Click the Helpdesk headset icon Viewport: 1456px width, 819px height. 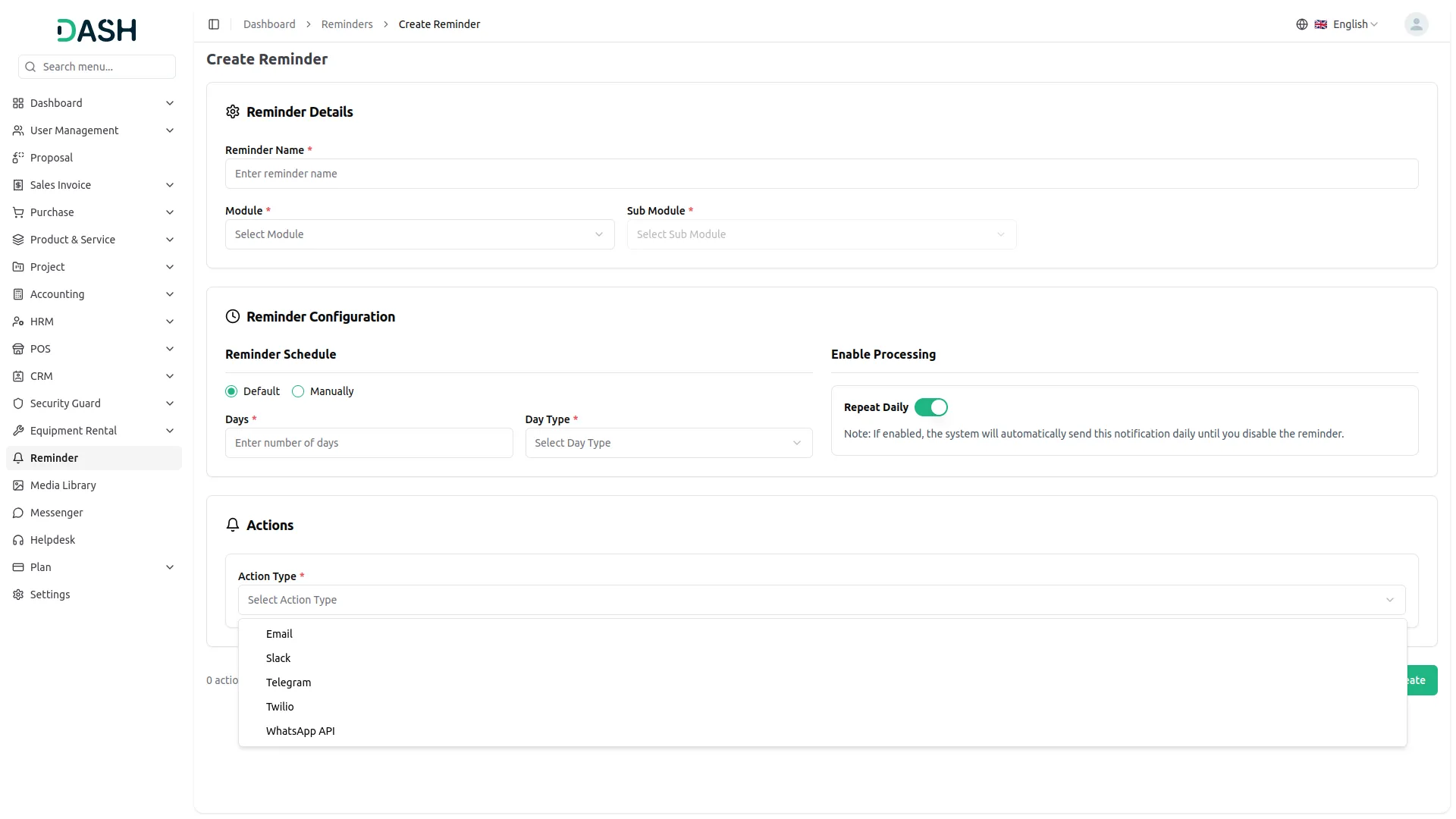click(x=18, y=540)
